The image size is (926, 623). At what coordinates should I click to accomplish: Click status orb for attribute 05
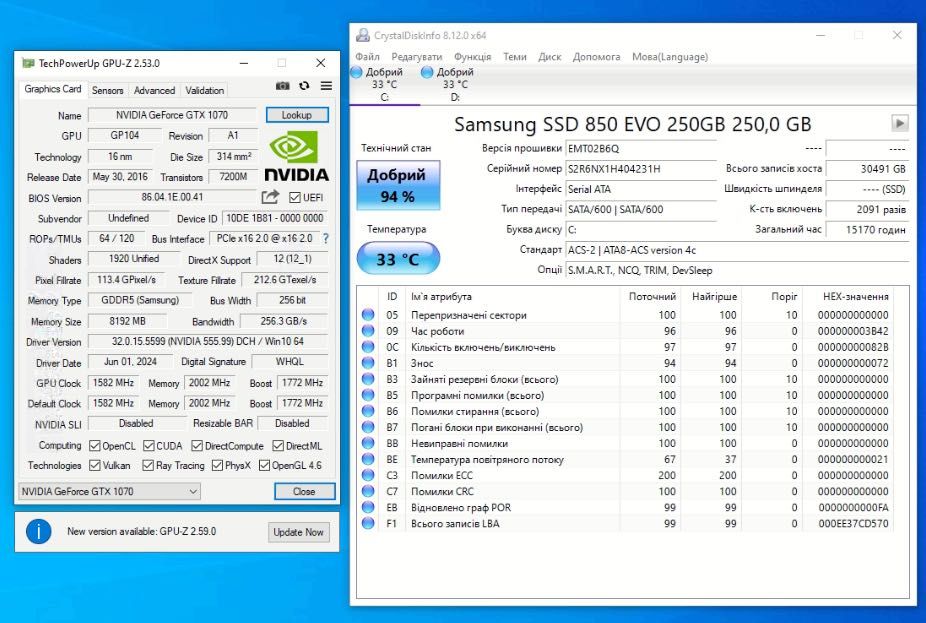click(x=368, y=315)
